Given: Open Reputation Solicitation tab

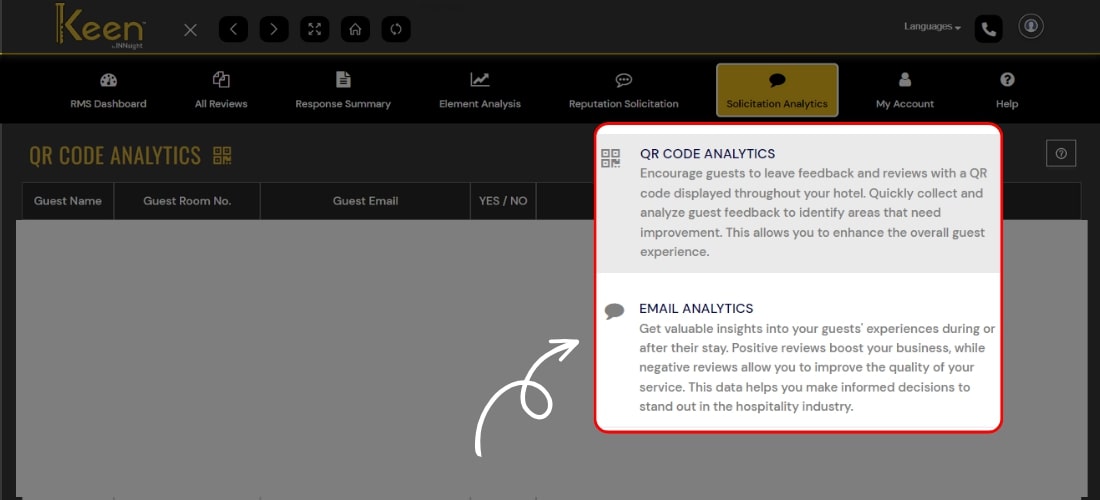Looking at the screenshot, I should pos(624,90).
